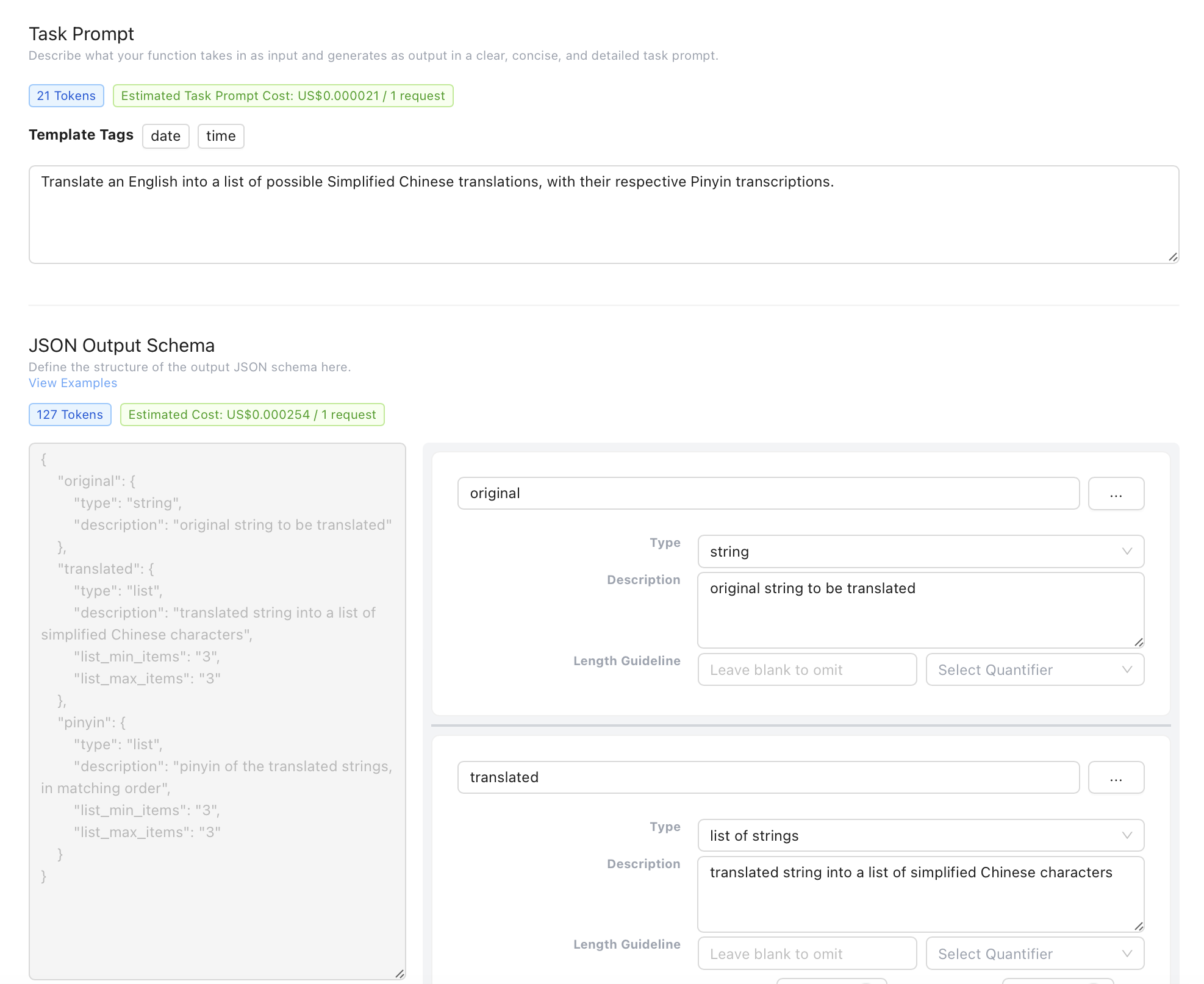Viewport: 1204px width, 984px height.
Task: Open Select Quantifier dropdown for translated field
Action: 1034,954
